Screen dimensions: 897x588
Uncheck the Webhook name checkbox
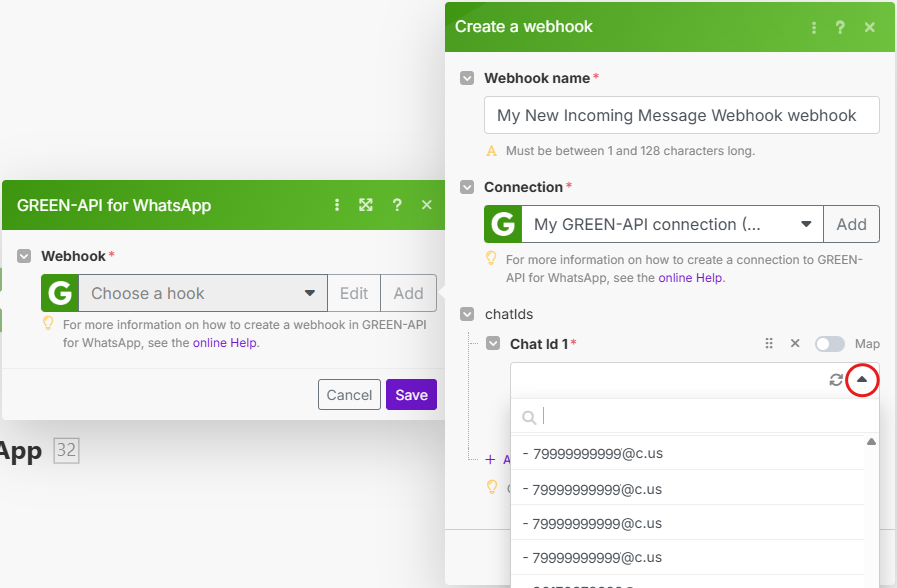466,78
